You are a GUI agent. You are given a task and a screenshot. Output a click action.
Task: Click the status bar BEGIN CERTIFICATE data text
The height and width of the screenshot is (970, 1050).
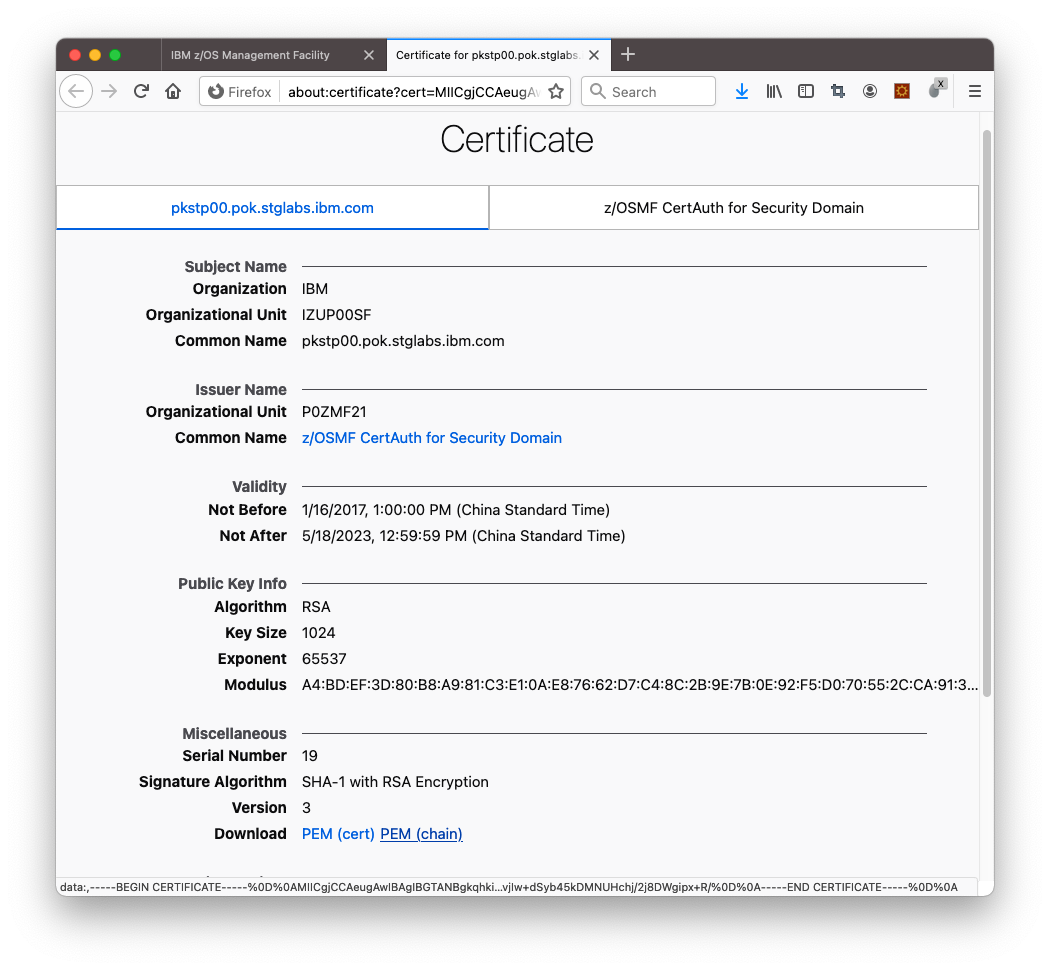[x=509, y=887]
